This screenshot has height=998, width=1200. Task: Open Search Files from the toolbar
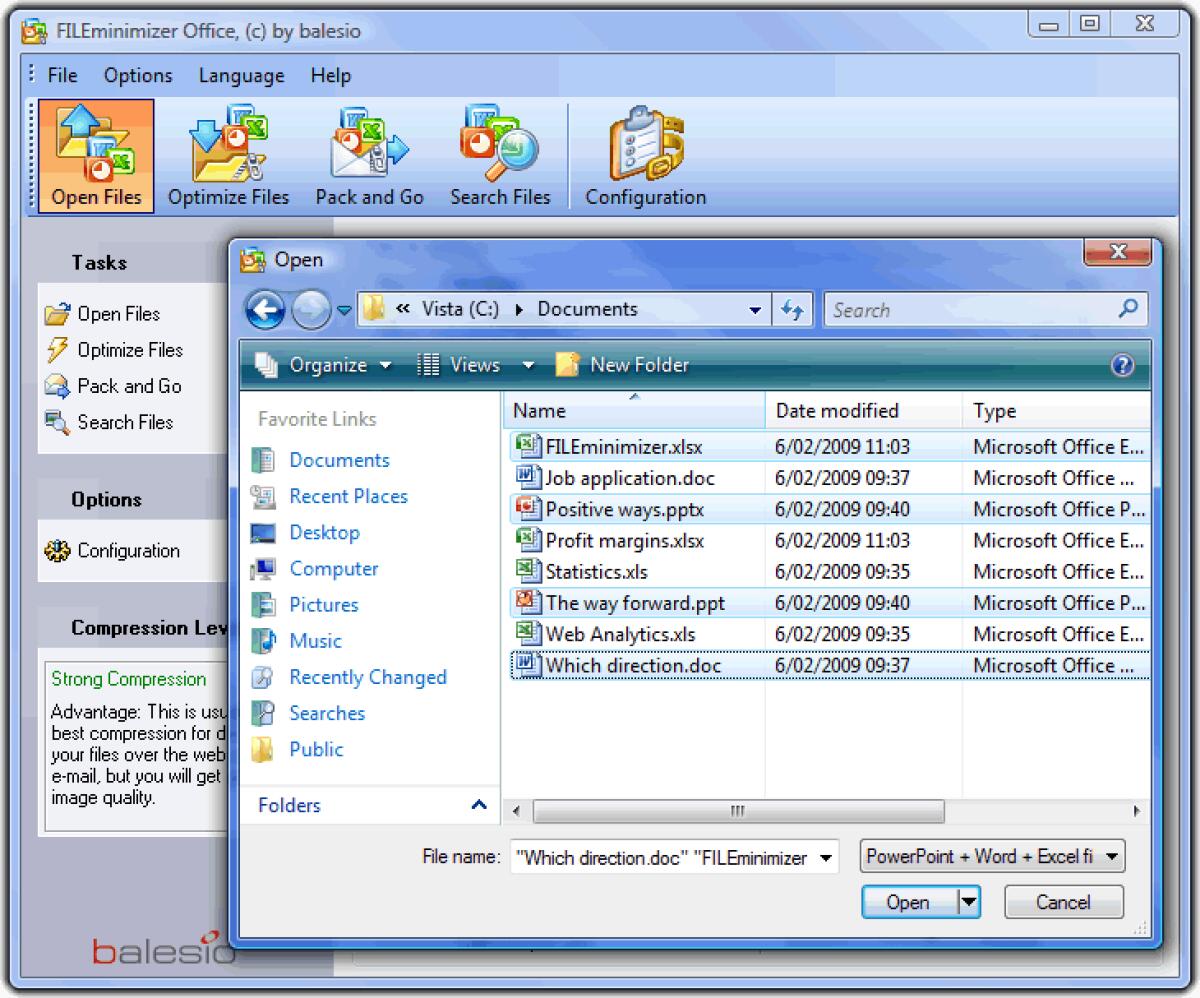(499, 155)
